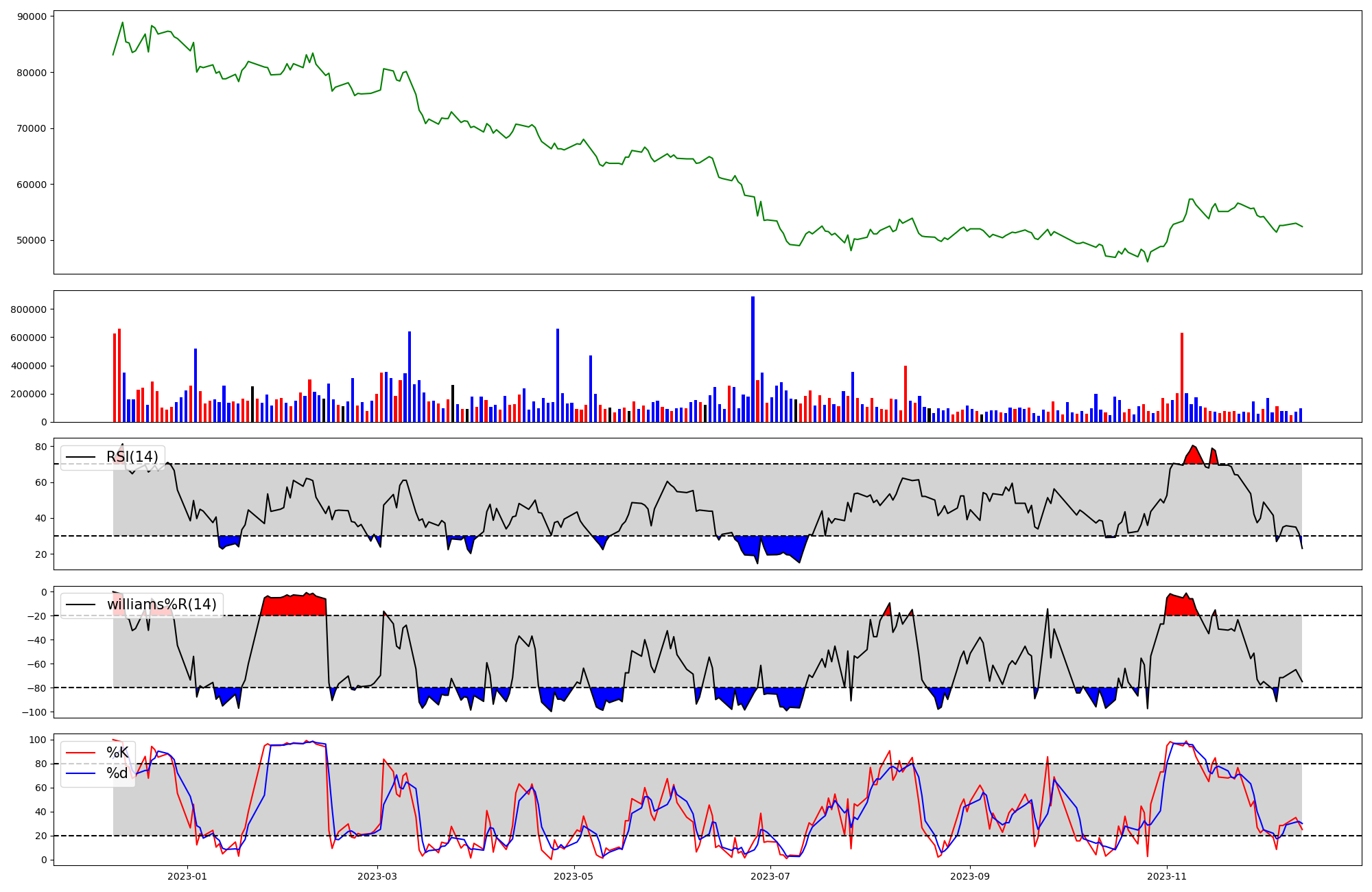Click the 800000 volume axis tick label
Viewport: 1372px width, 892px height.
pos(28,309)
